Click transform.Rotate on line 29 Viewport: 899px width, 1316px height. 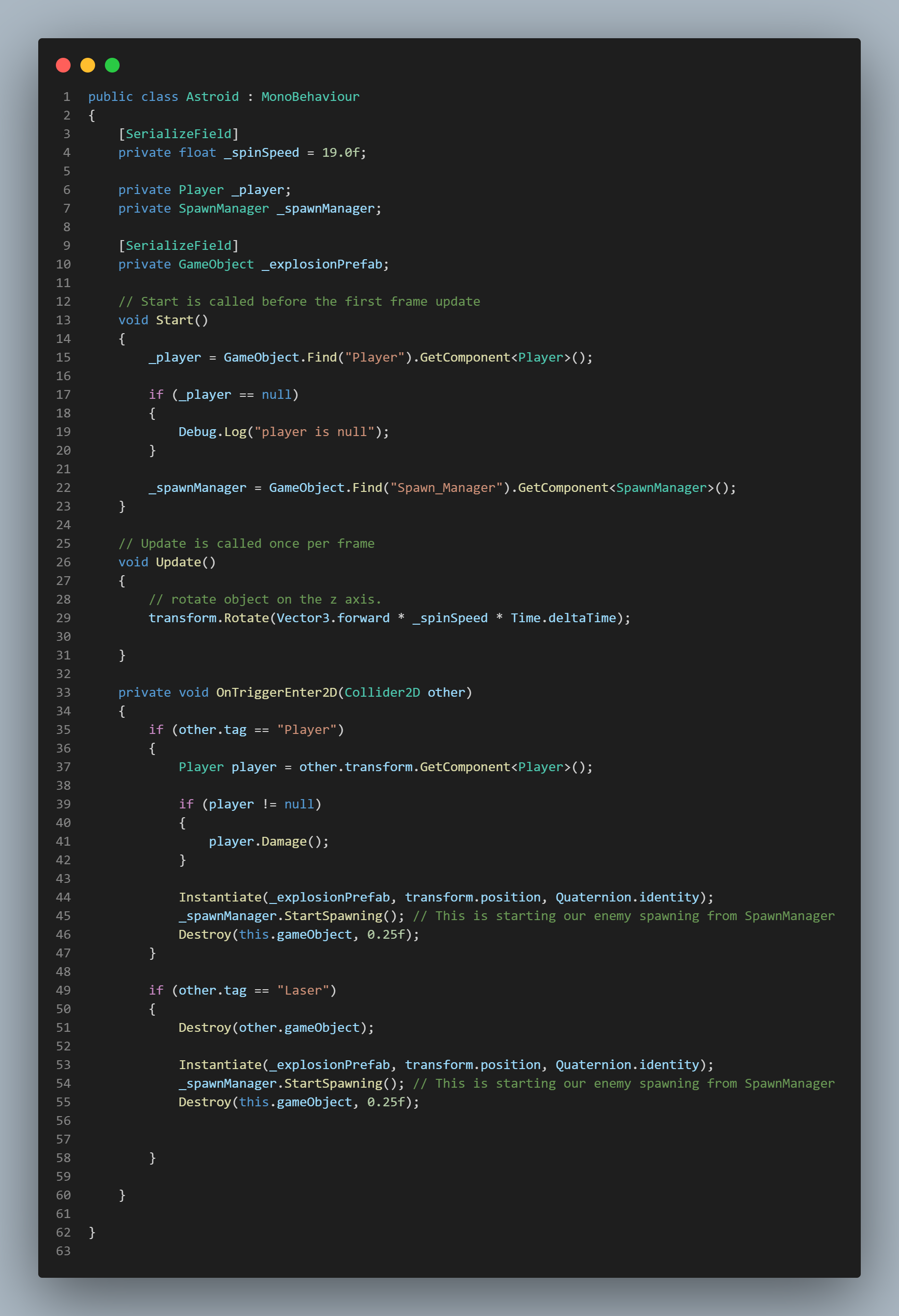[x=208, y=618]
